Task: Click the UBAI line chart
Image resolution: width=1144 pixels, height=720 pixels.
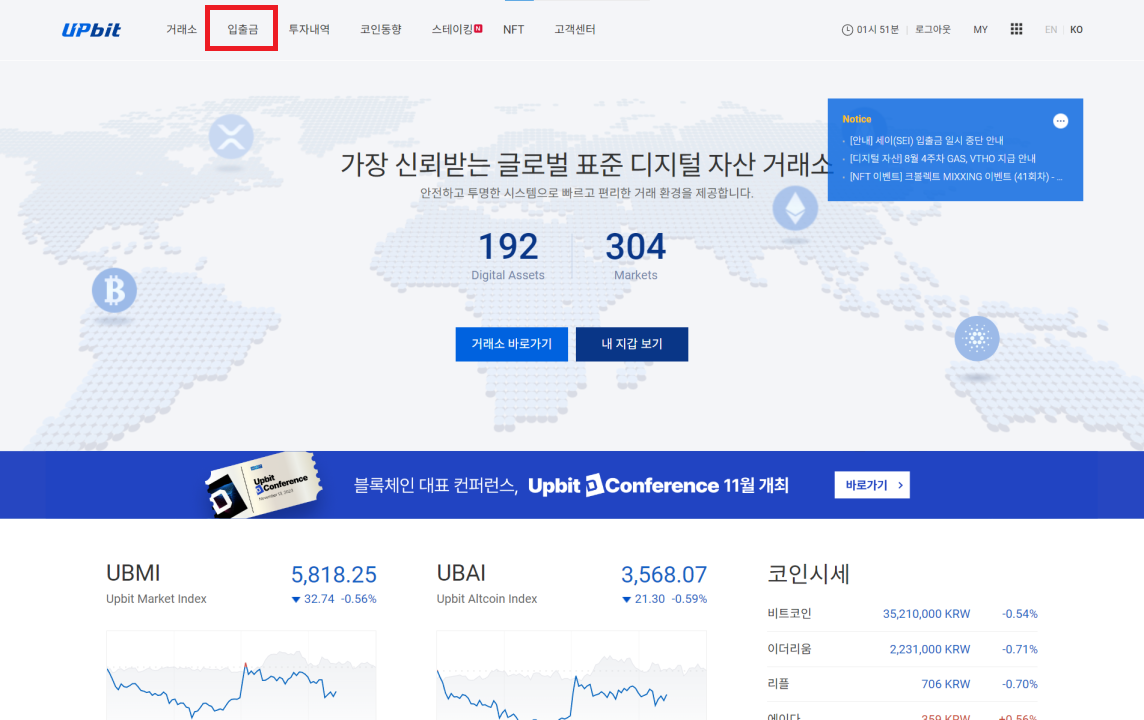Action: [x=571, y=675]
